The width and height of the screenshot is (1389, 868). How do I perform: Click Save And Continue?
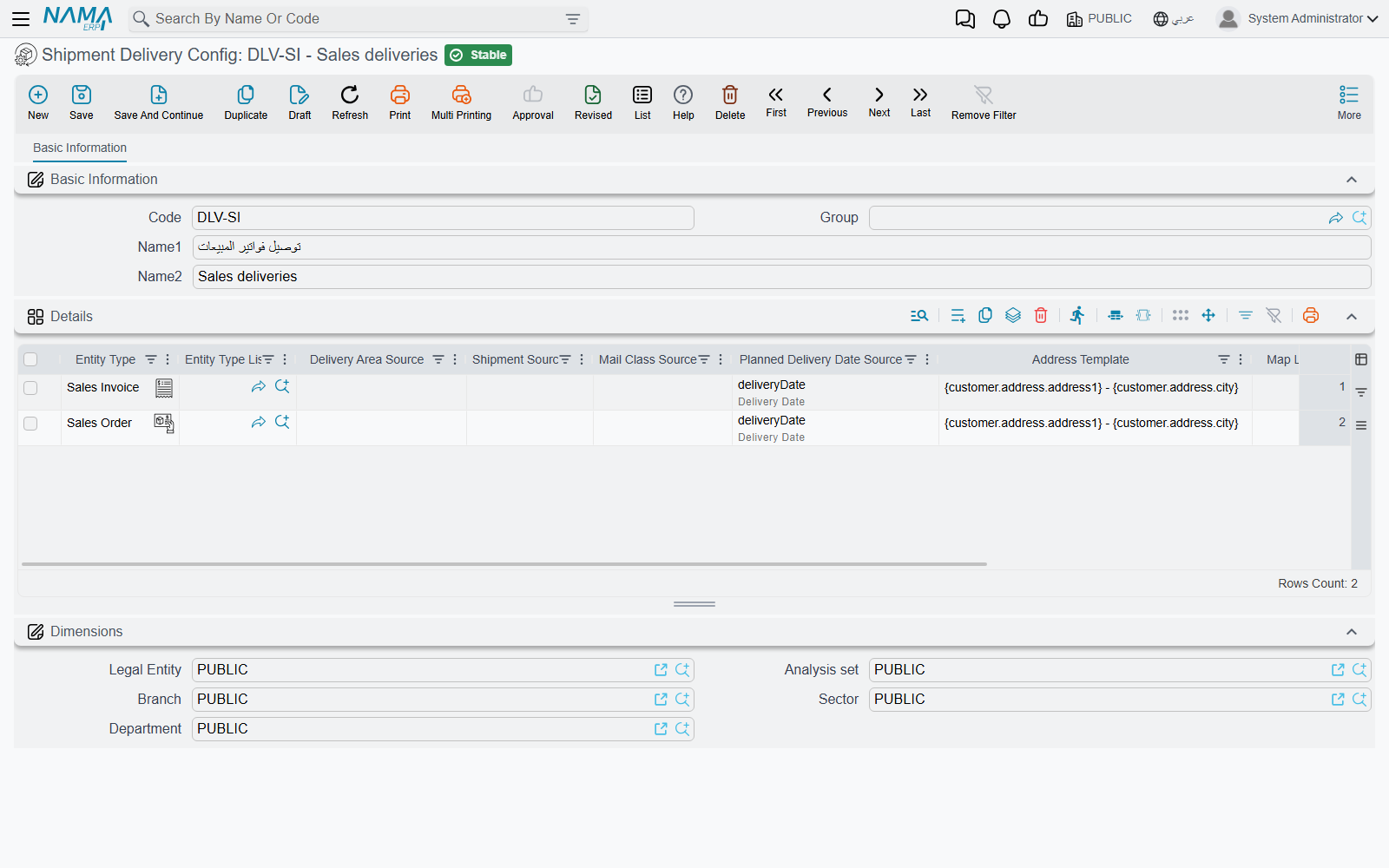pos(159,102)
